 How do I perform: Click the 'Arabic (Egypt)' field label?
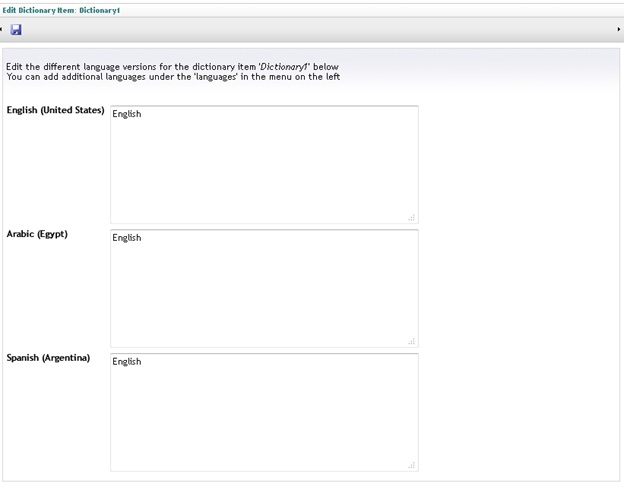click(x=37, y=235)
